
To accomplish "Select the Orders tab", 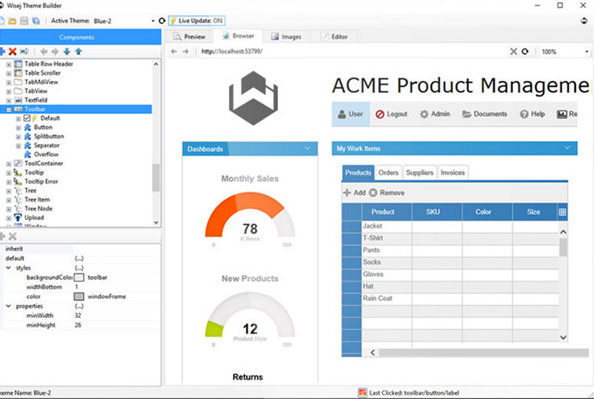I will (388, 172).
